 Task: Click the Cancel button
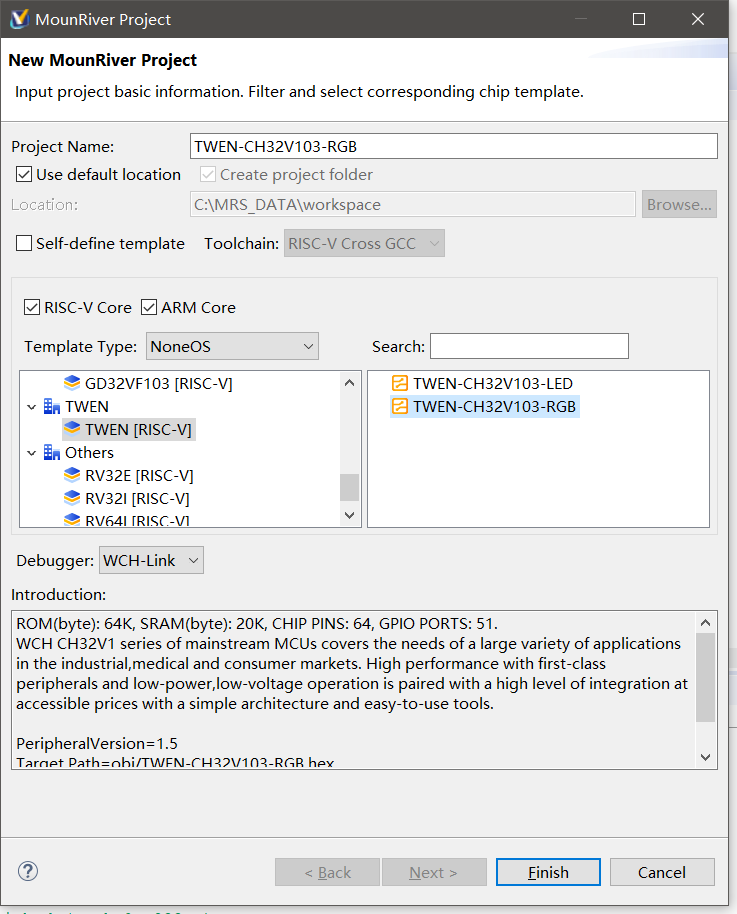[662, 872]
